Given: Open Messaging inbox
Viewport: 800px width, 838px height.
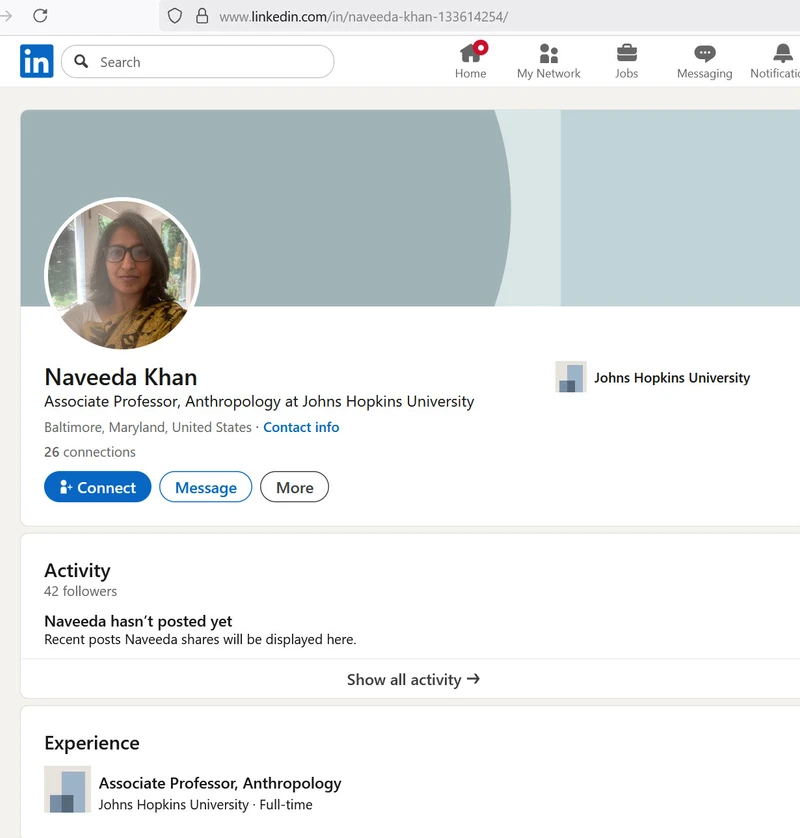Looking at the screenshot, I should 704,61.
